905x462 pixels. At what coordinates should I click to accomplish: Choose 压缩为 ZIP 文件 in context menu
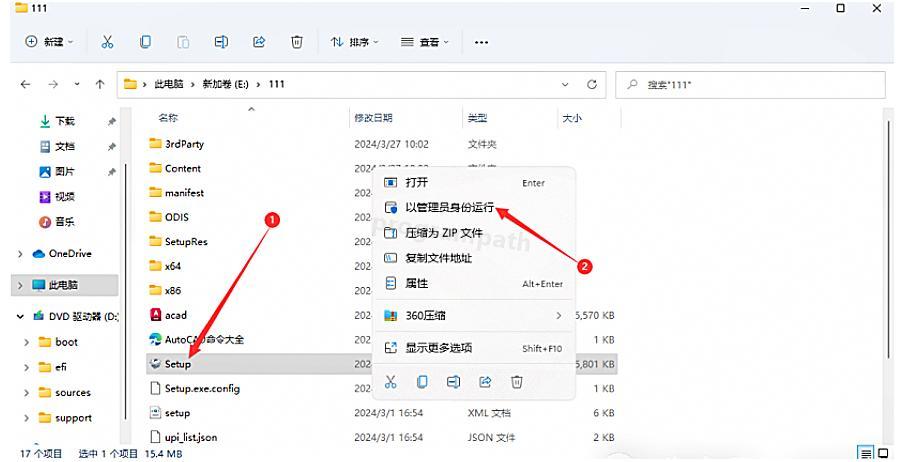coord(473,233)
